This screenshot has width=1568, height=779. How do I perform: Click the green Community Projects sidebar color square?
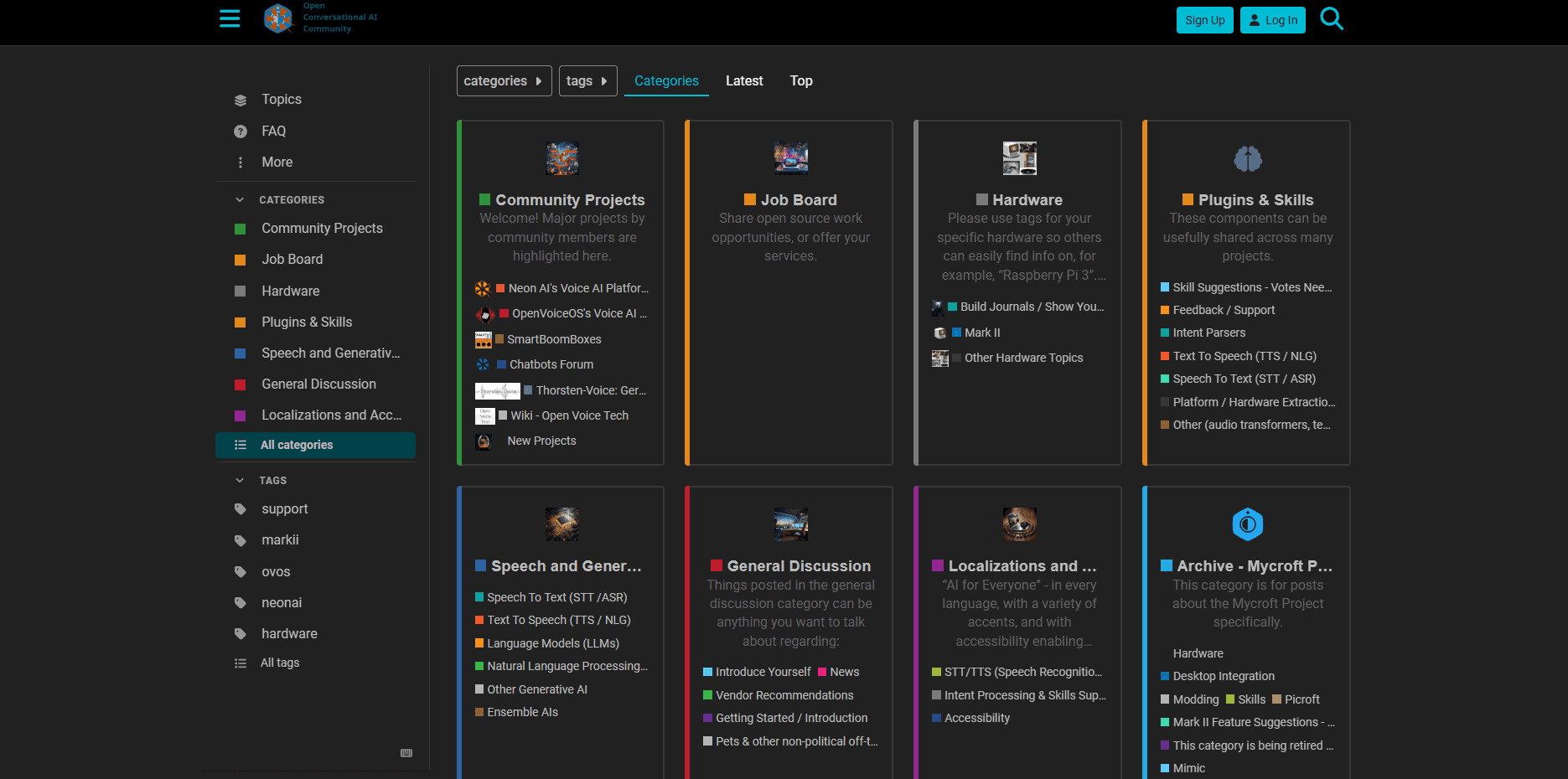241,229
